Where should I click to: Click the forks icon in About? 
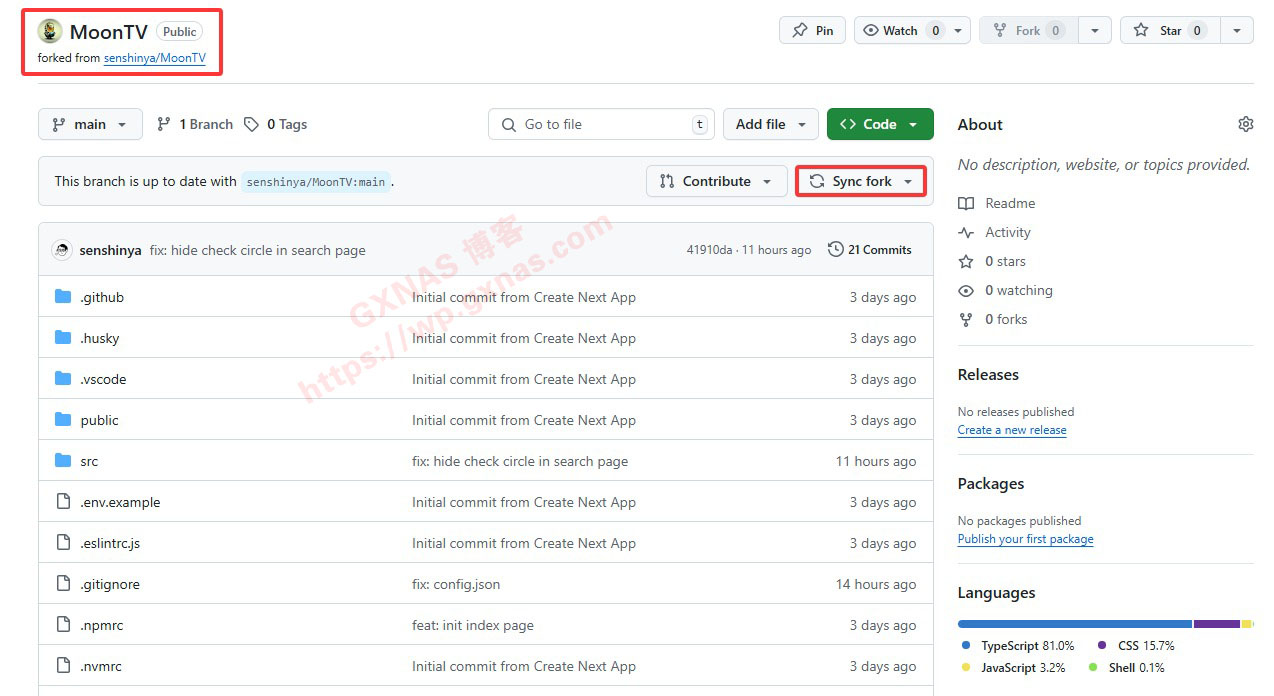(x=966, y=319)
